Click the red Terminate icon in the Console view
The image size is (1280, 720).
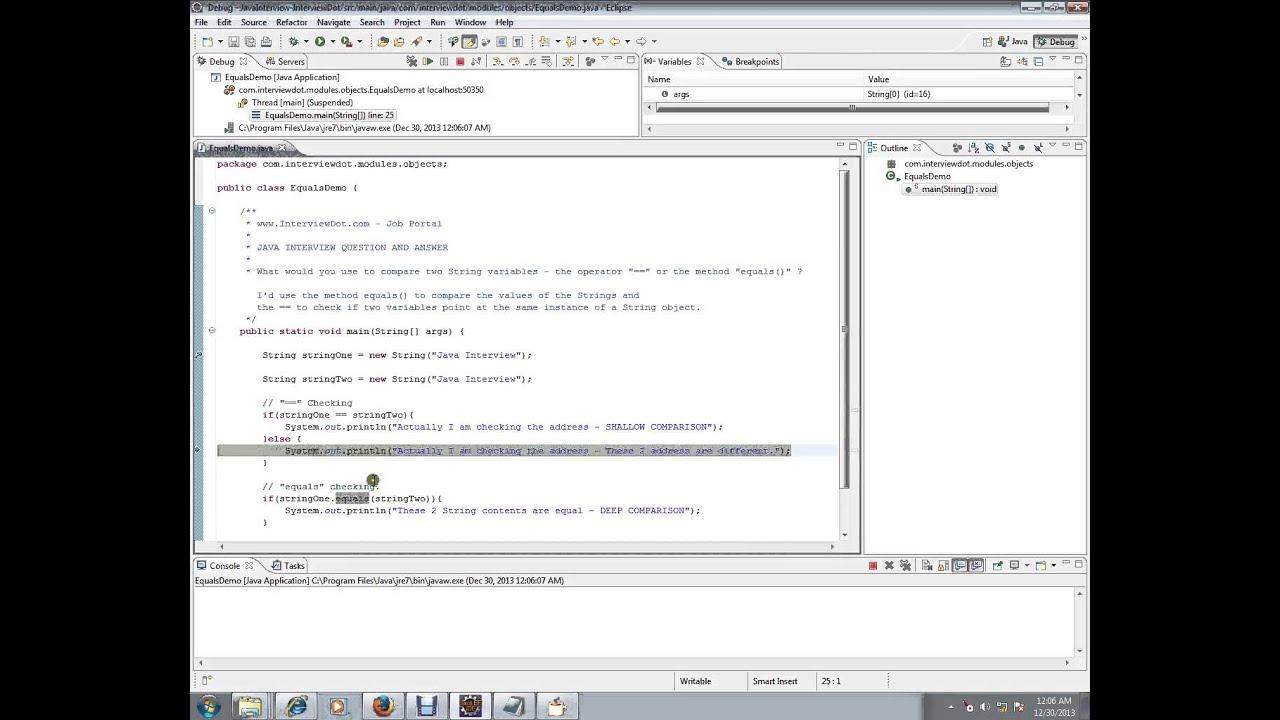[873, 565]
